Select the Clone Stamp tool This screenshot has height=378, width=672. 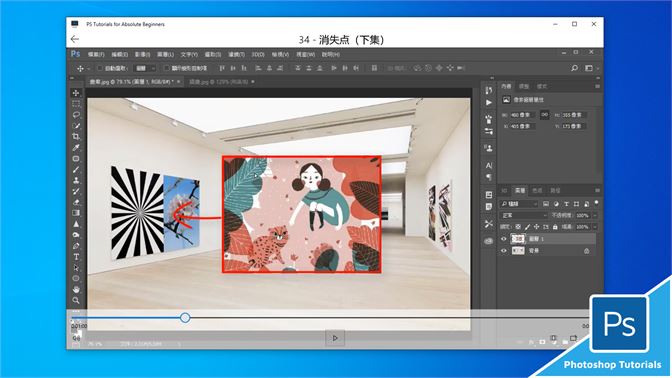tap(76, 180)
